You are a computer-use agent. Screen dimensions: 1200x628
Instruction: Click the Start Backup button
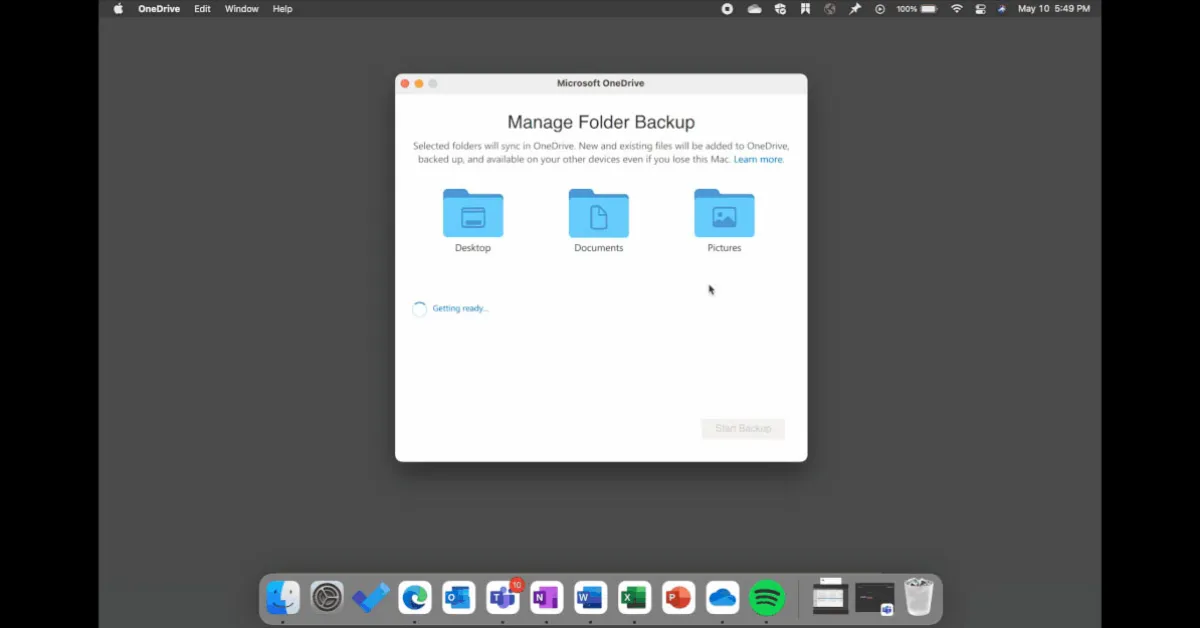743,429
